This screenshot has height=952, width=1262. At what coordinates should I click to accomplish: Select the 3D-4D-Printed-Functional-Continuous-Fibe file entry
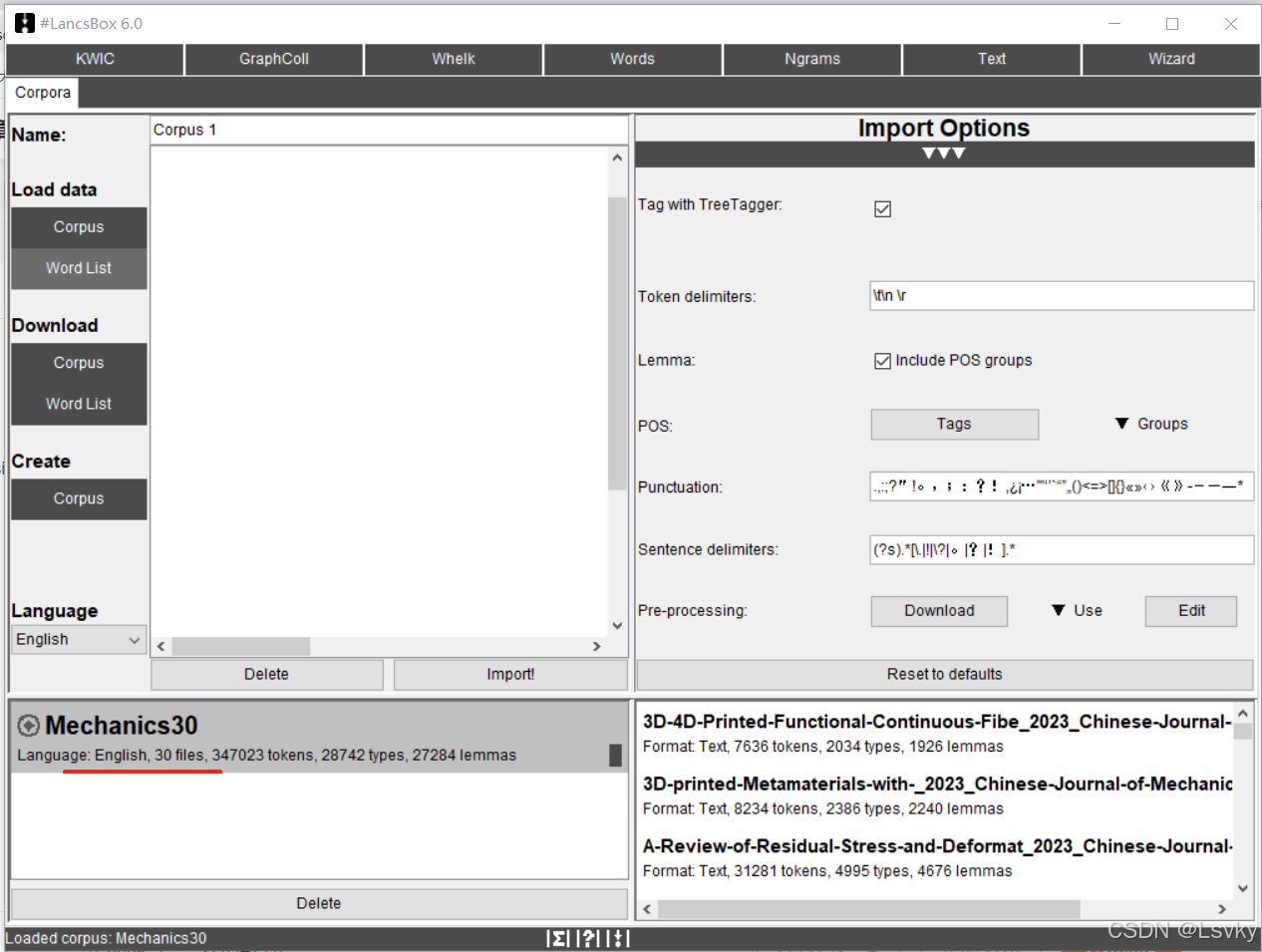936,733
